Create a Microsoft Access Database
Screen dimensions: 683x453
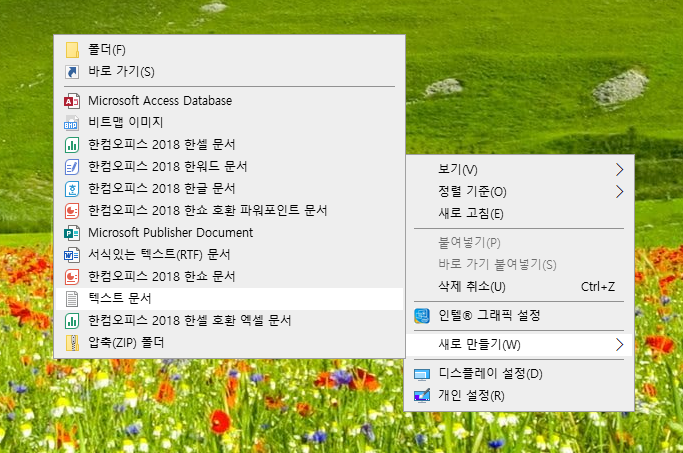click(230, 101)
